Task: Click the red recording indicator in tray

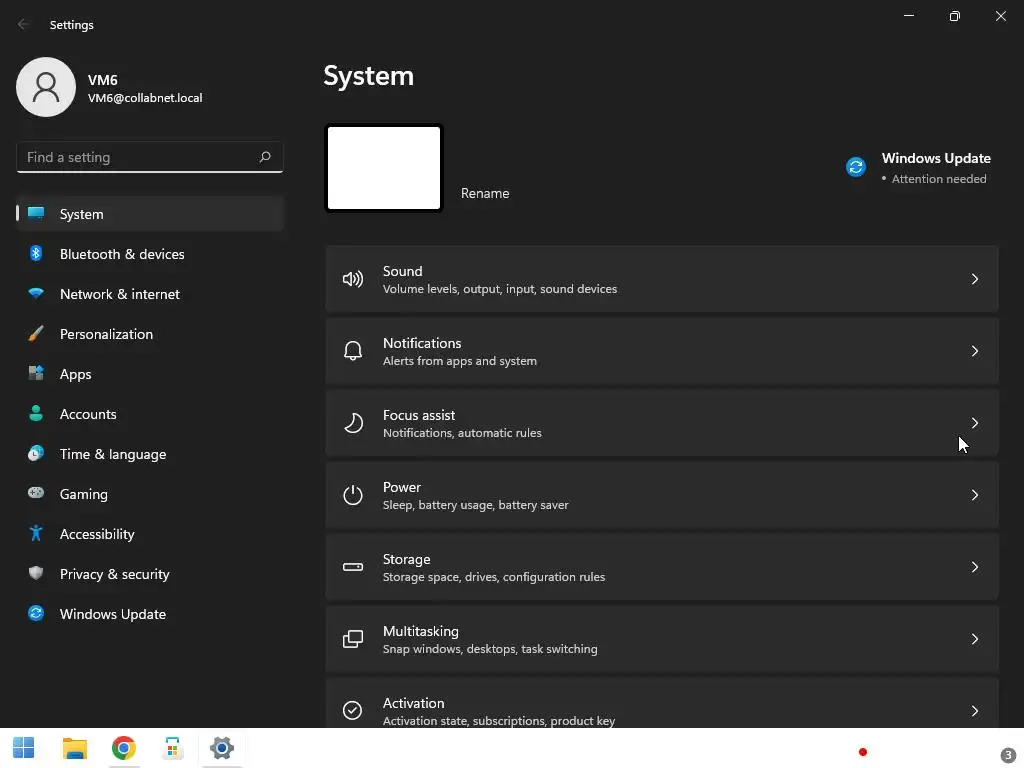Action: click(x=863, y=752)
